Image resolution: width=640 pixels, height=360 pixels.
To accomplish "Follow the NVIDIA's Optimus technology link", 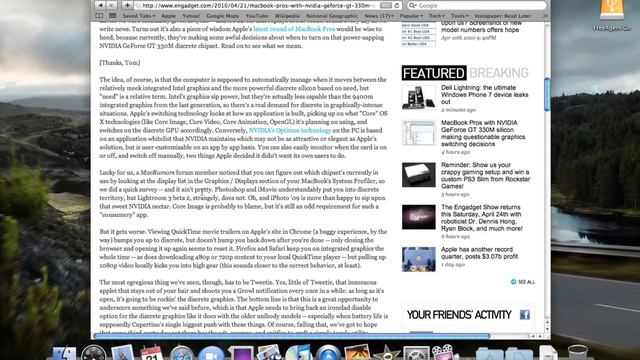I will click(x=289, y=130).
